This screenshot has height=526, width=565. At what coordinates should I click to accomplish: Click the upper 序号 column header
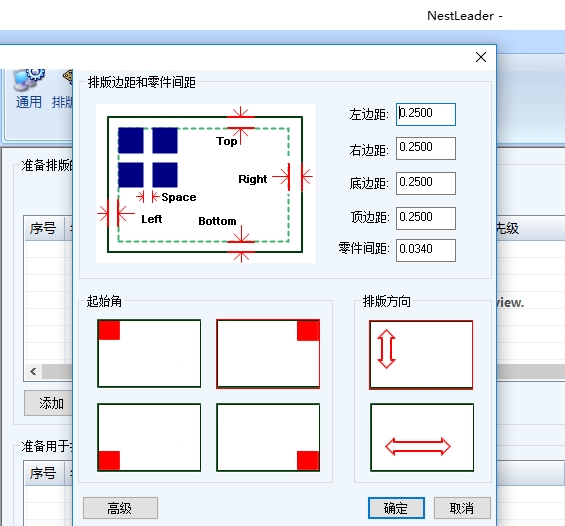[x=44, y=228]
